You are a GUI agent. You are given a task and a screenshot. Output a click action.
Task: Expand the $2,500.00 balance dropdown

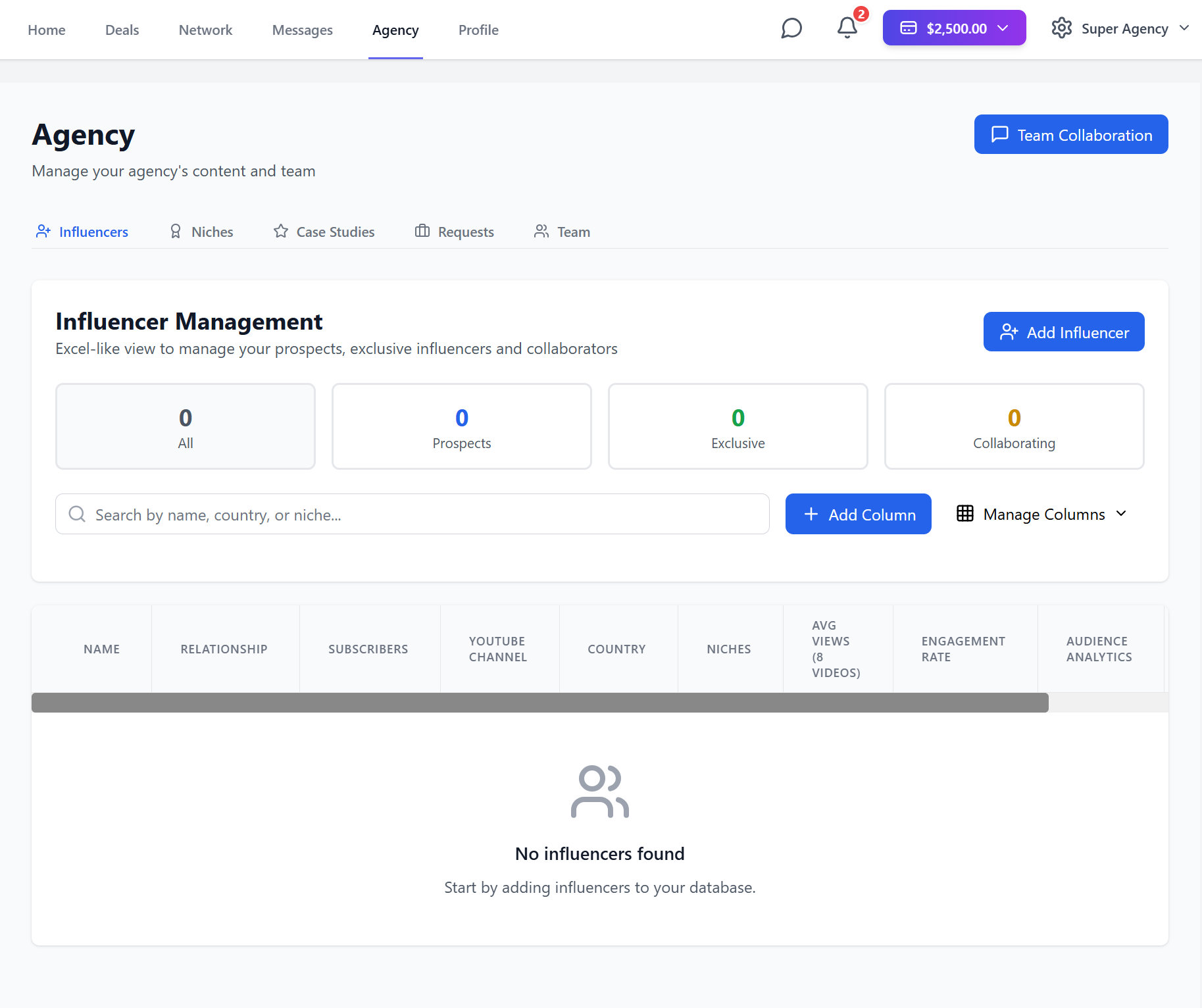coord(954,28)
